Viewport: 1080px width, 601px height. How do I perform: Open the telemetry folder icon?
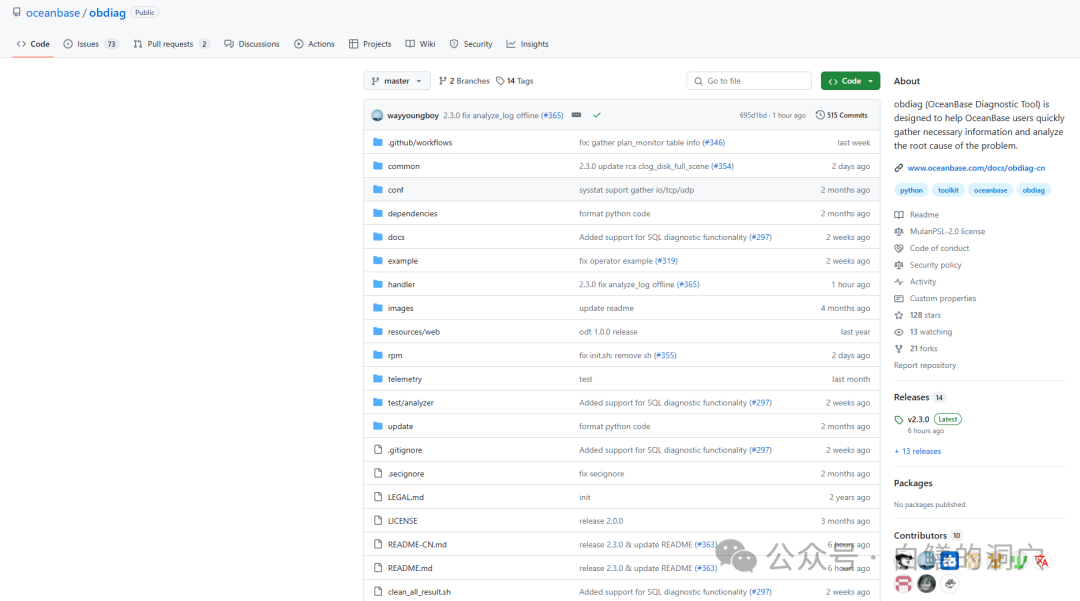[x=377, y=379]
